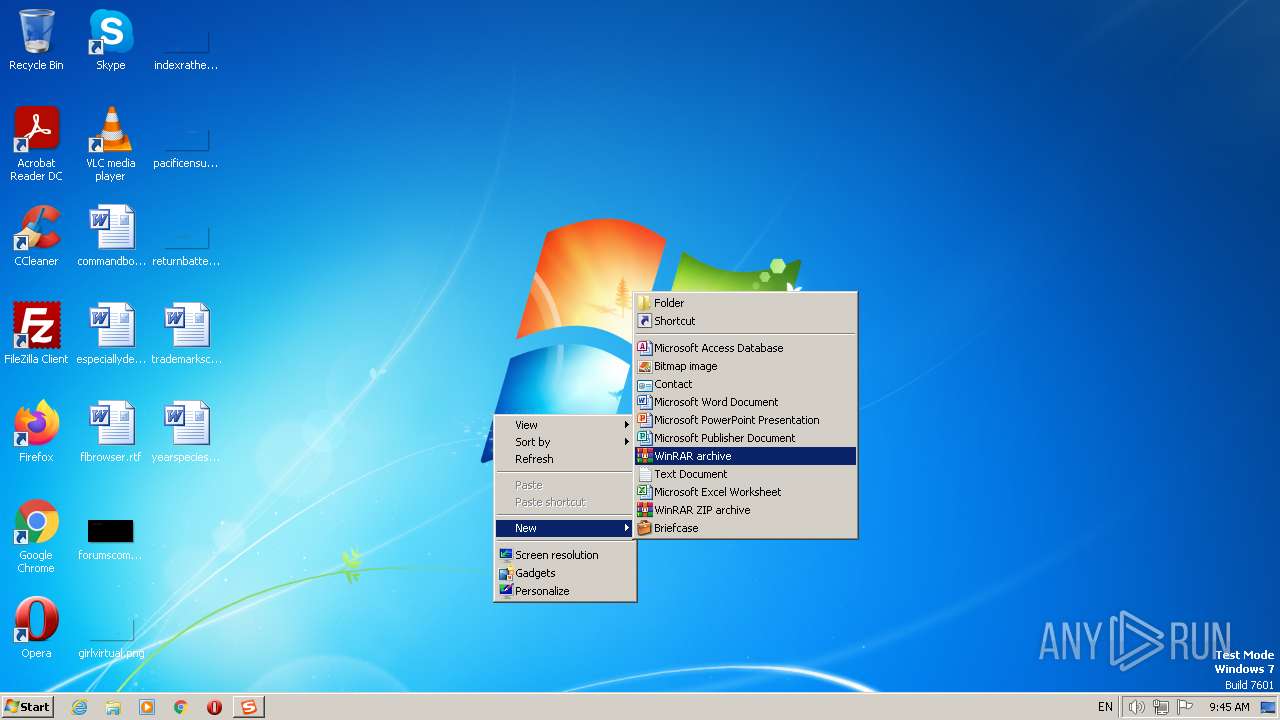The image size is (1280, 720).
Task: Open the Action Center flag icon
Action: [x=1186, y=707]
